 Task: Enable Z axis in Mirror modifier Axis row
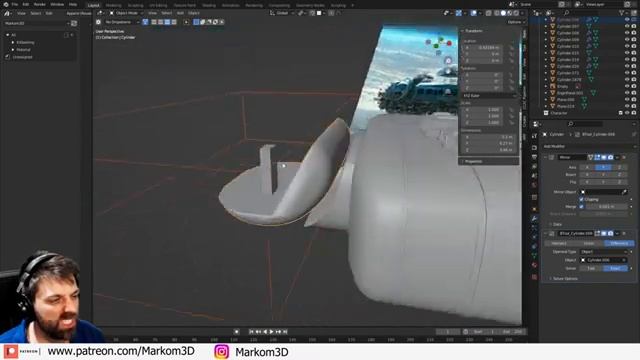pos(619,167)
